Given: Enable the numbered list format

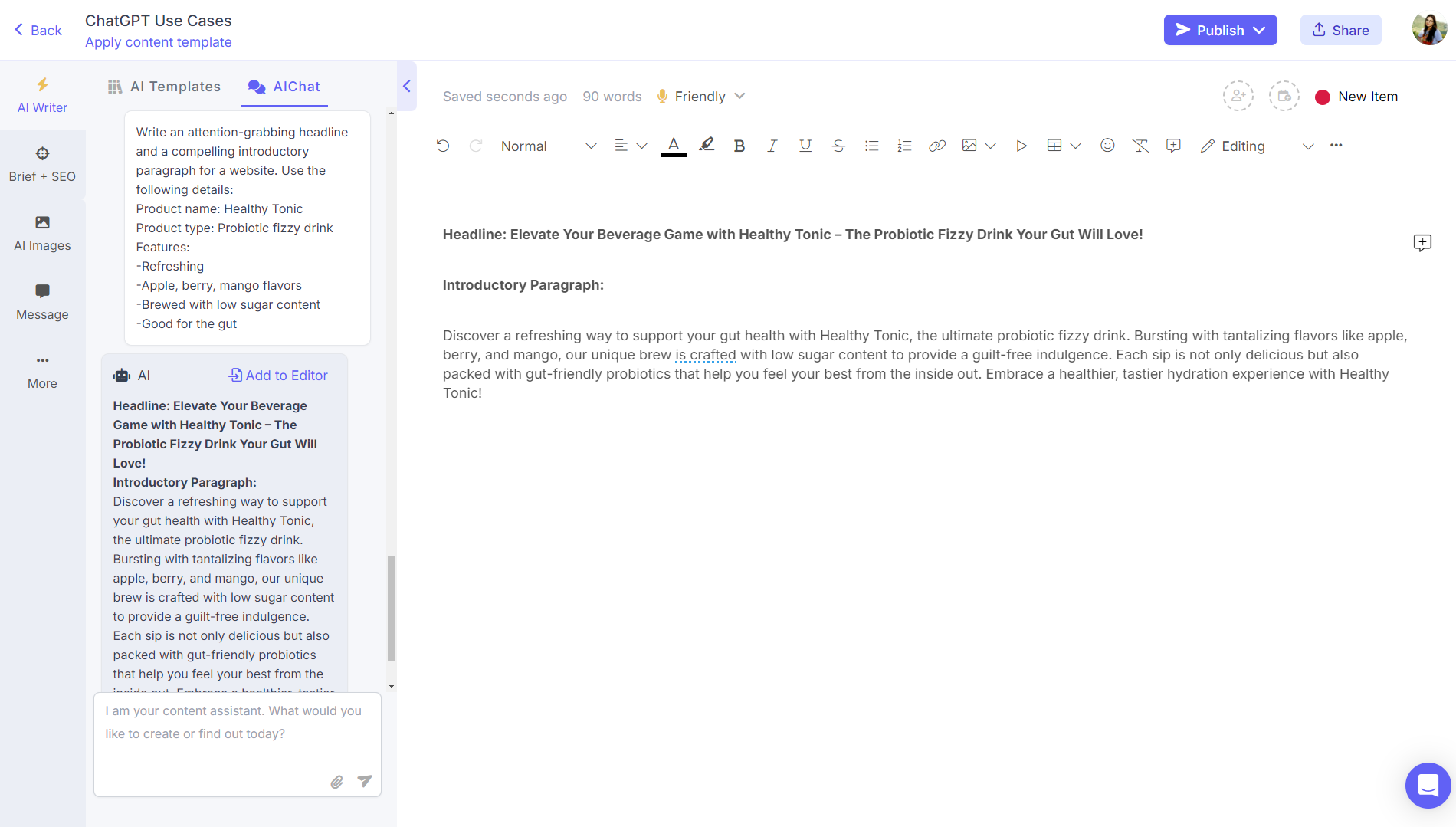Looking at the screenshot, I should click(904, 145).
